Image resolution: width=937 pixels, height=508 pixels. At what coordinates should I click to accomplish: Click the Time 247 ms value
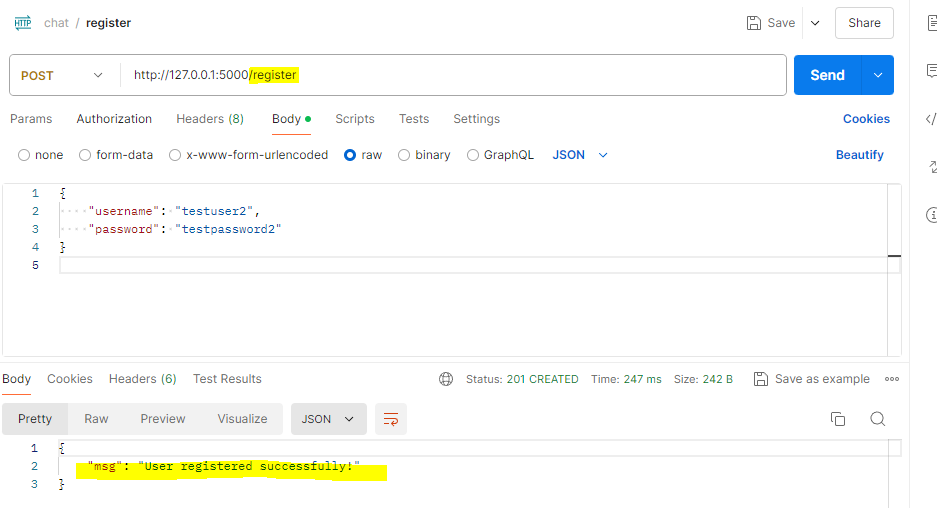(642, 379)
